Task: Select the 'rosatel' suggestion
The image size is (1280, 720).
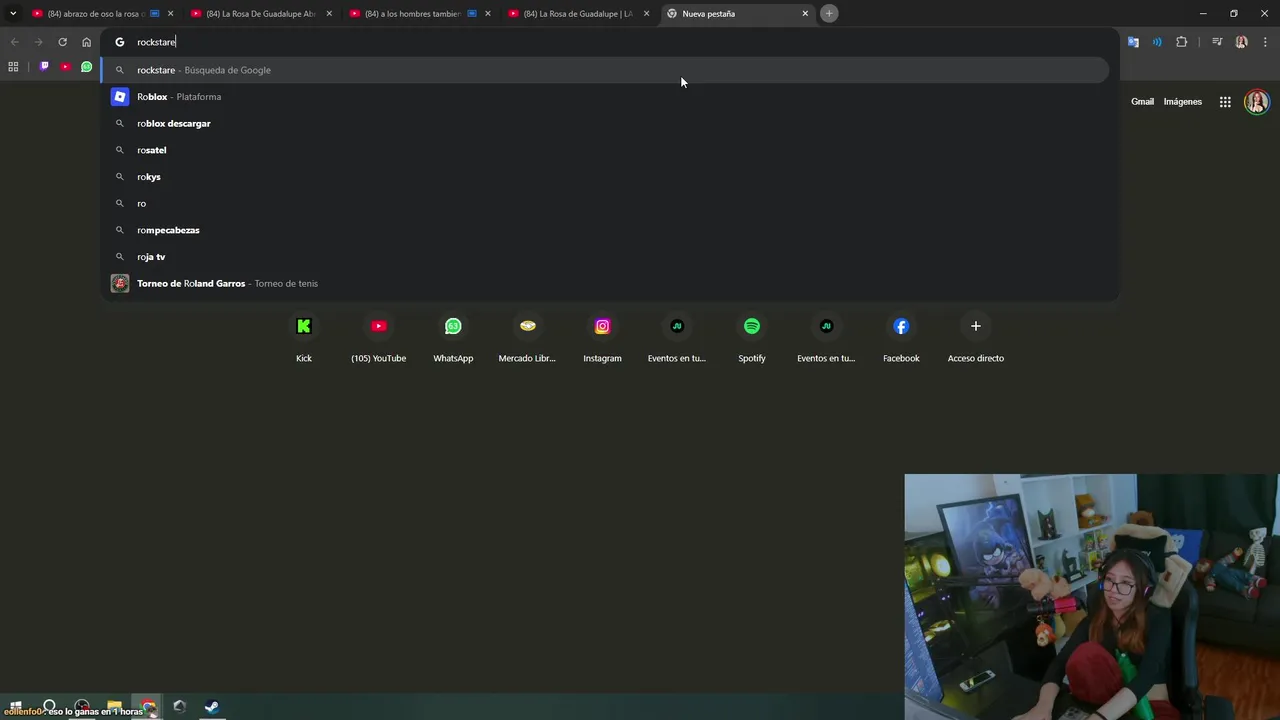Action: click(605, 150)
